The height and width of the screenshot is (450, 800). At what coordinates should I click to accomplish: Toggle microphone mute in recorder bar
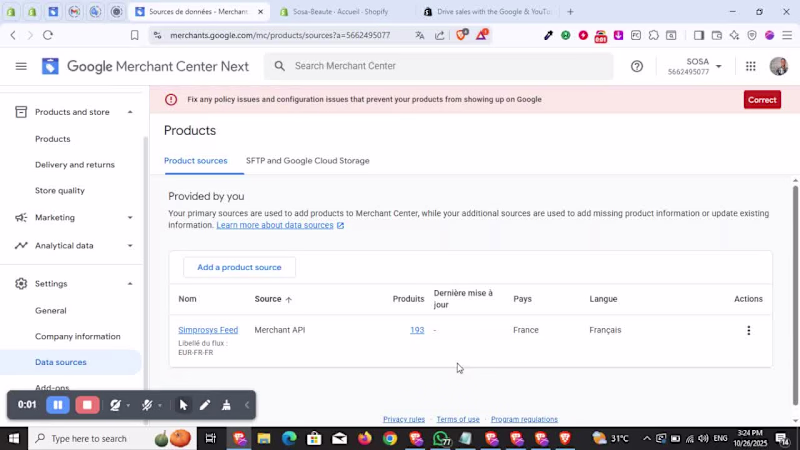[x=147, y=405]
